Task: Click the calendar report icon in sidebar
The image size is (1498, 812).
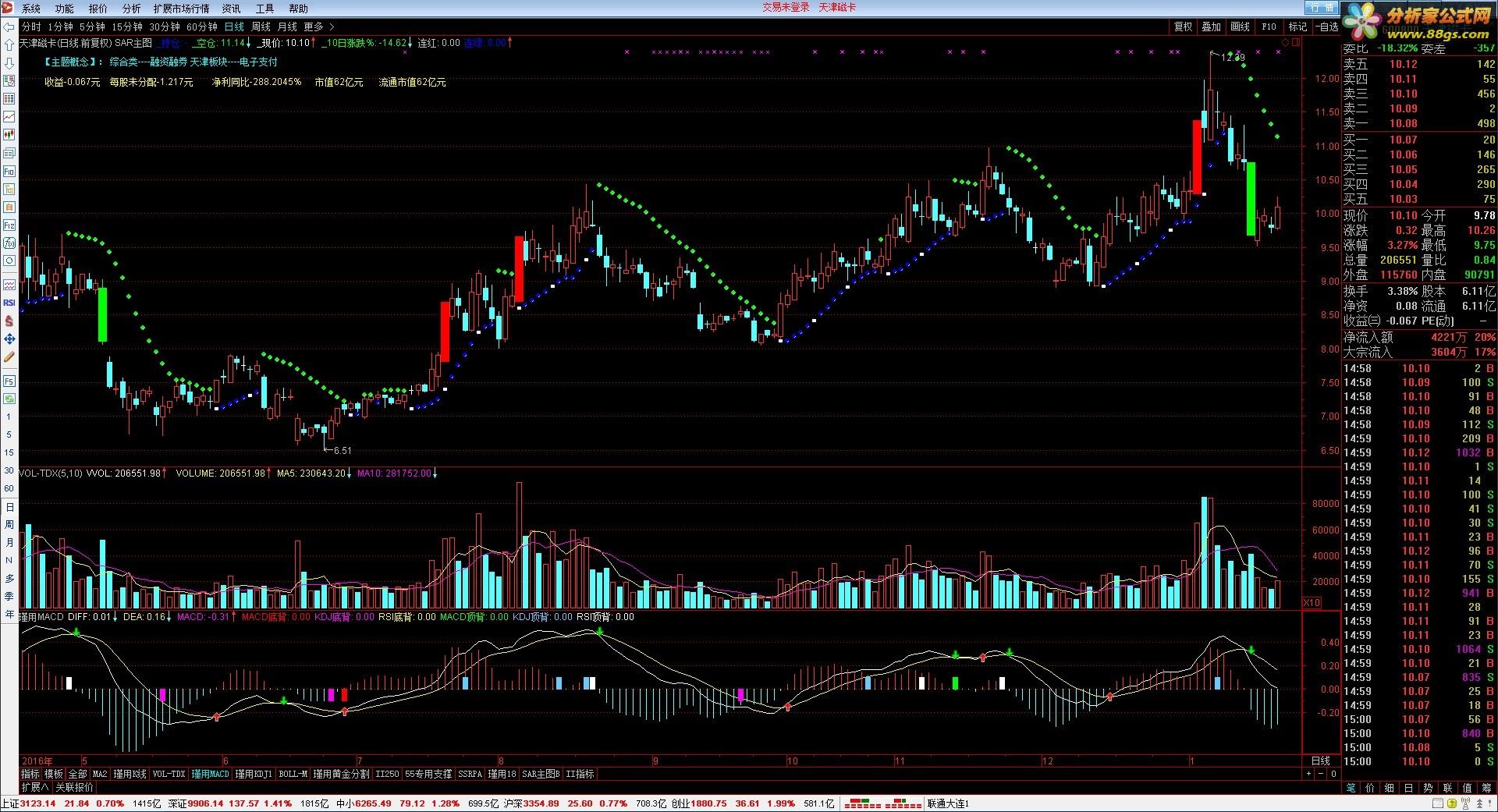Action: click(x=9, y=81)
